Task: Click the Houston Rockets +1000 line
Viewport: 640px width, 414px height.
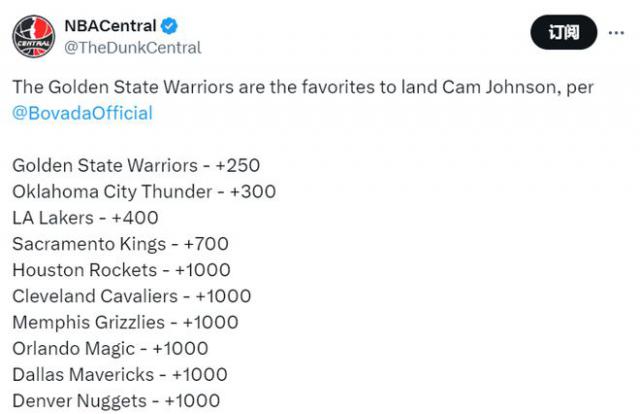Action: click(121, 270)
